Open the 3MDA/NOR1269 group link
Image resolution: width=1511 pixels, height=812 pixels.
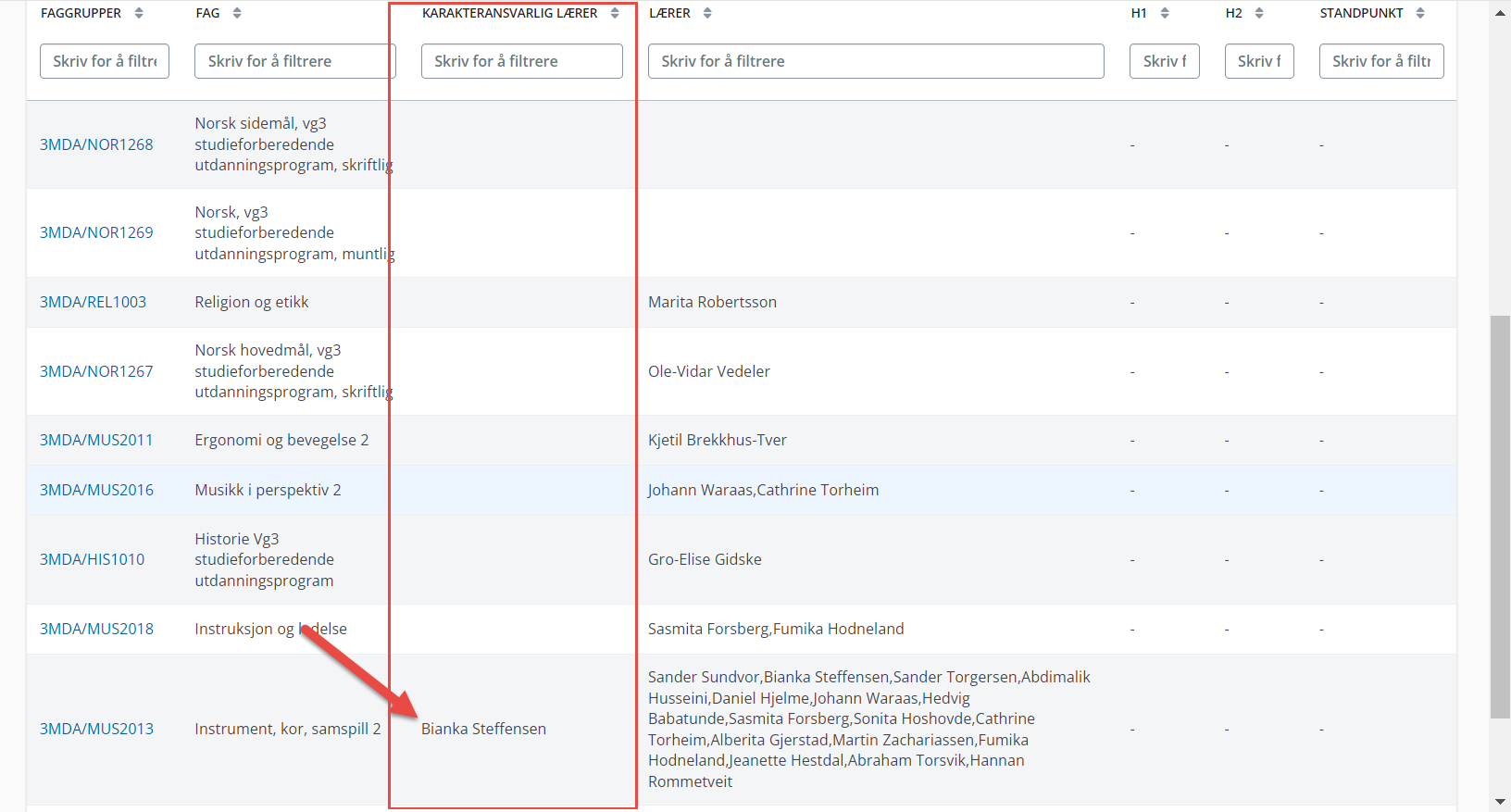click(x=96, y=232)
